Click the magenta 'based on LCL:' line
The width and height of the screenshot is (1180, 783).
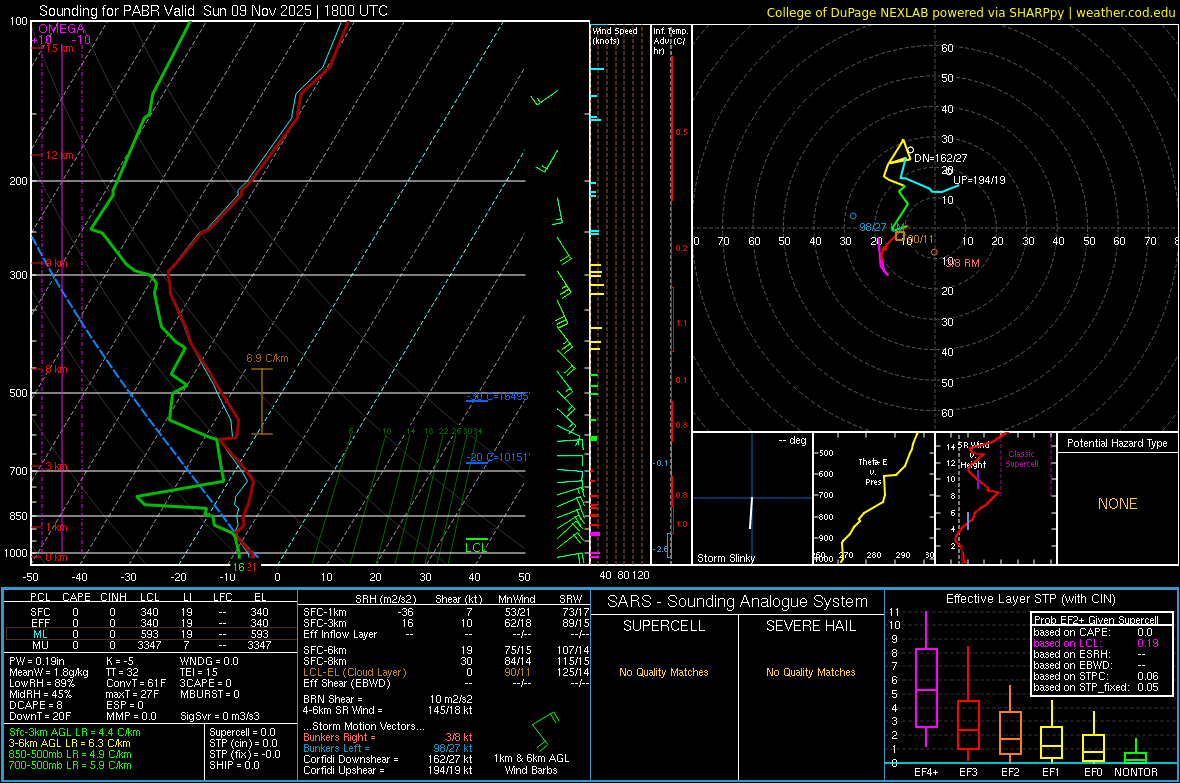(x=1096, y=643)
